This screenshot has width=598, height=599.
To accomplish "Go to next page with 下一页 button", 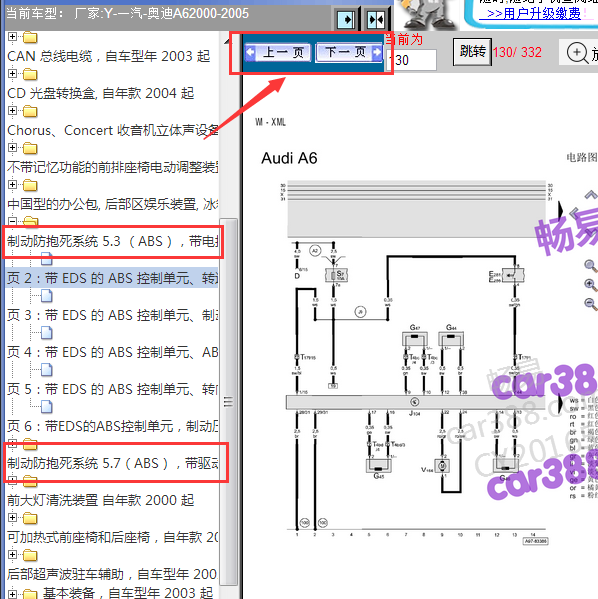I will point(349,52).
